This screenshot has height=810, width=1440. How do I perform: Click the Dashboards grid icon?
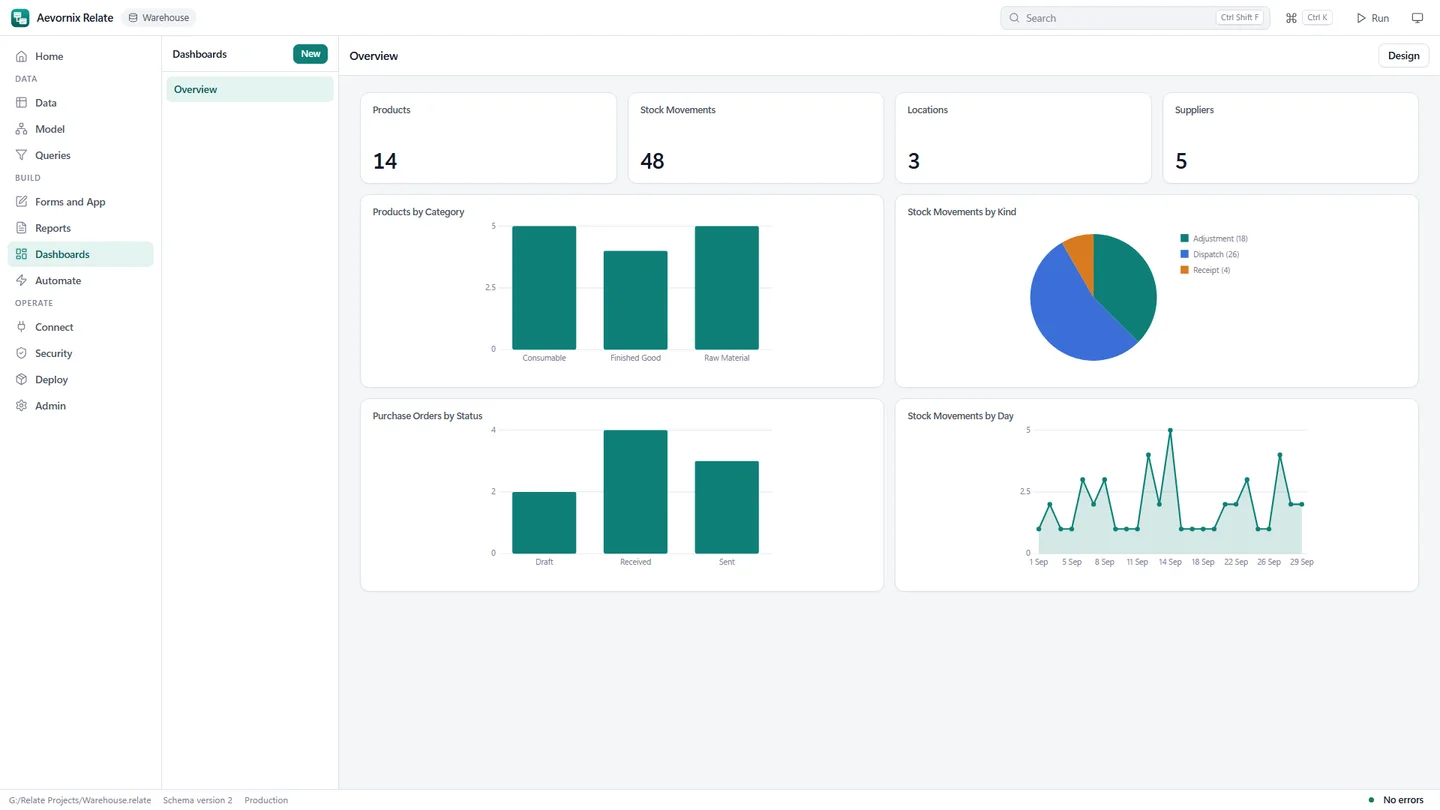[x=21, y=254]
